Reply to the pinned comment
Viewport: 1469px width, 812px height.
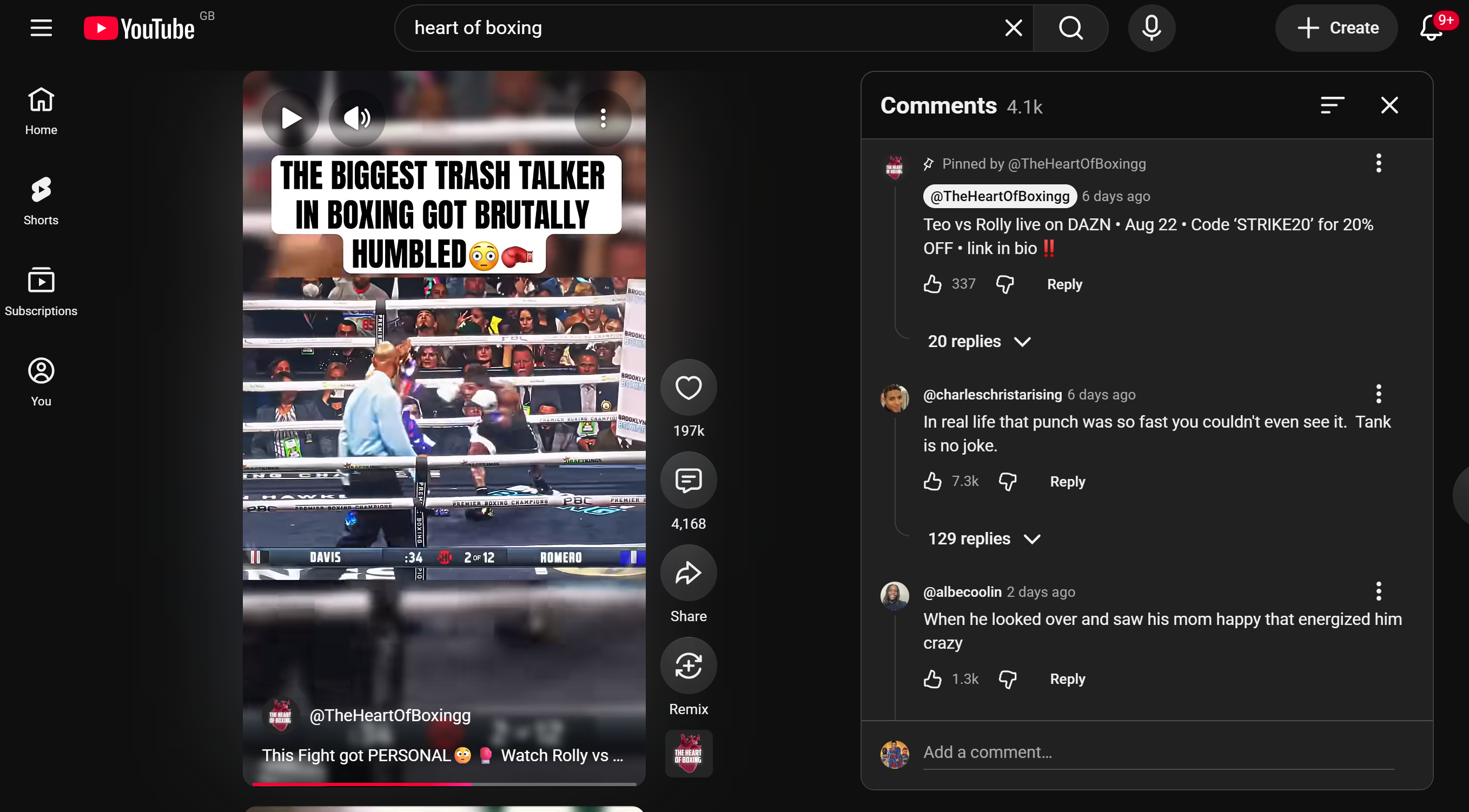tap(1064, 284)
